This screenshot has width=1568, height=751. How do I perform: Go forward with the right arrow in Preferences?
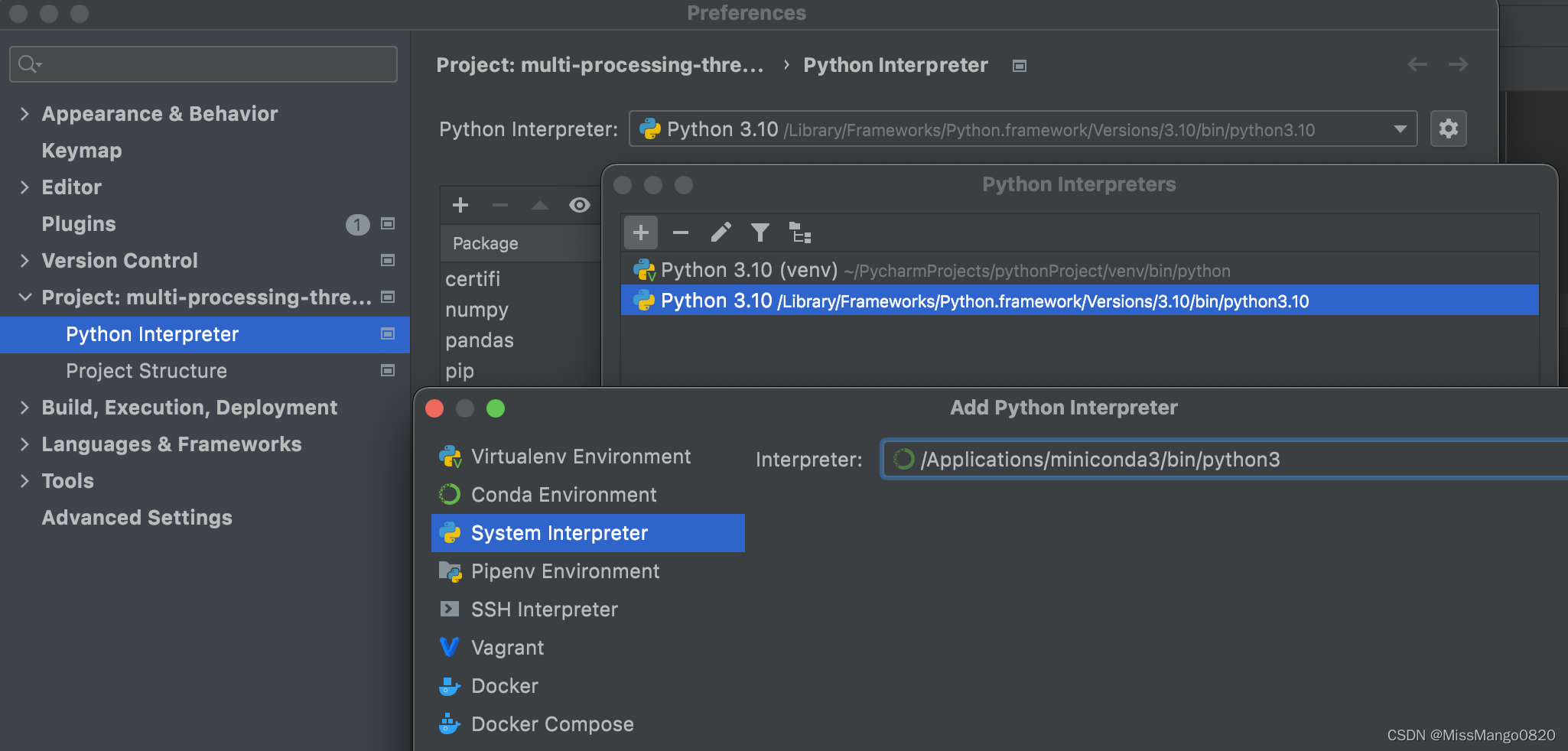pos(1459,65)
